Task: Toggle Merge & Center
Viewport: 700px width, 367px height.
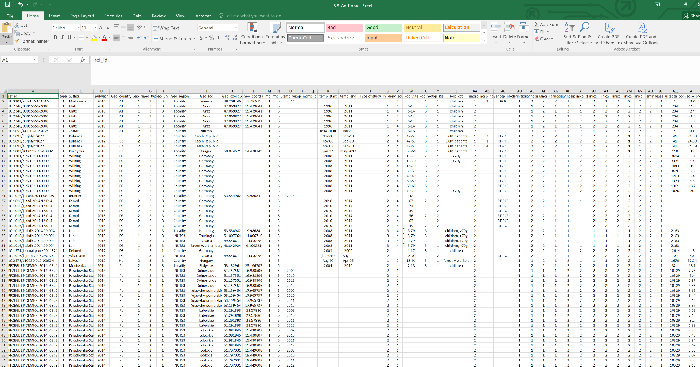Action: click(x=173, y=38)
